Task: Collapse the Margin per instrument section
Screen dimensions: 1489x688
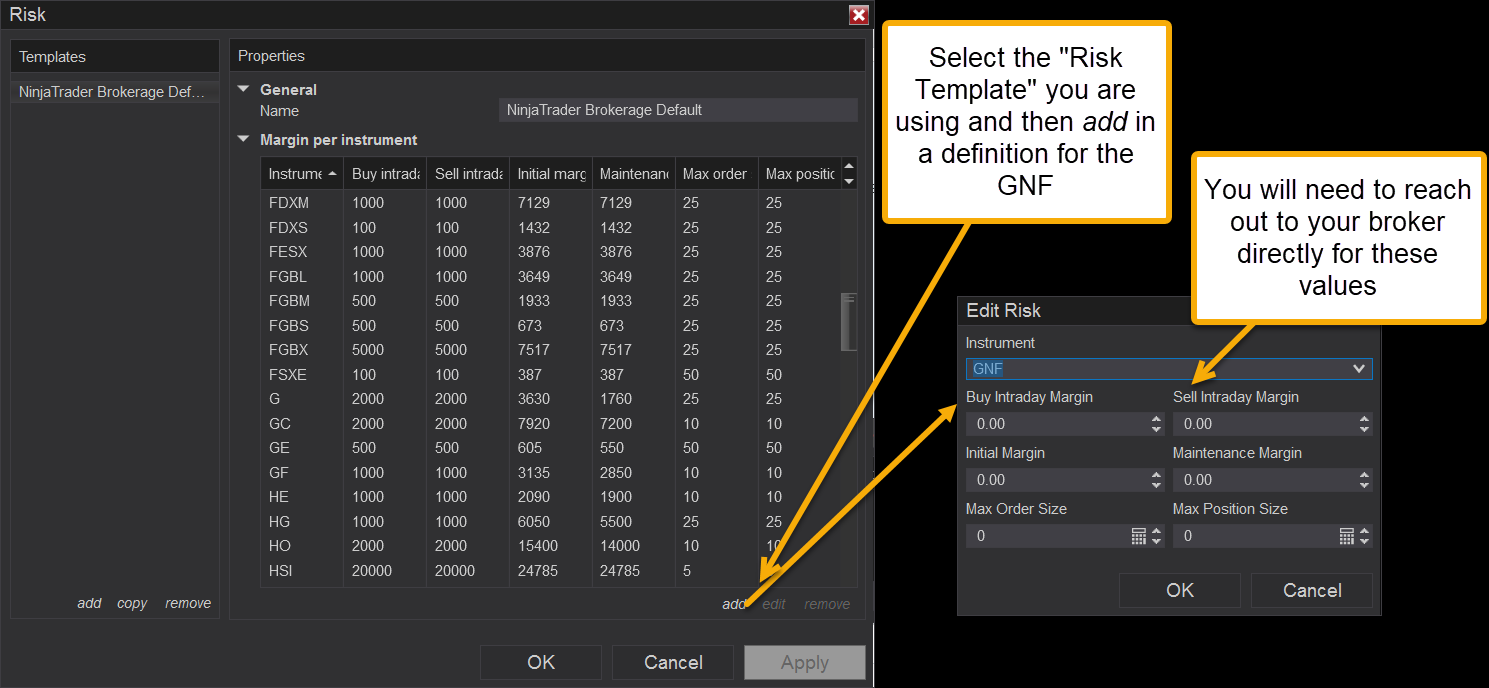Action: click(243, 139)
